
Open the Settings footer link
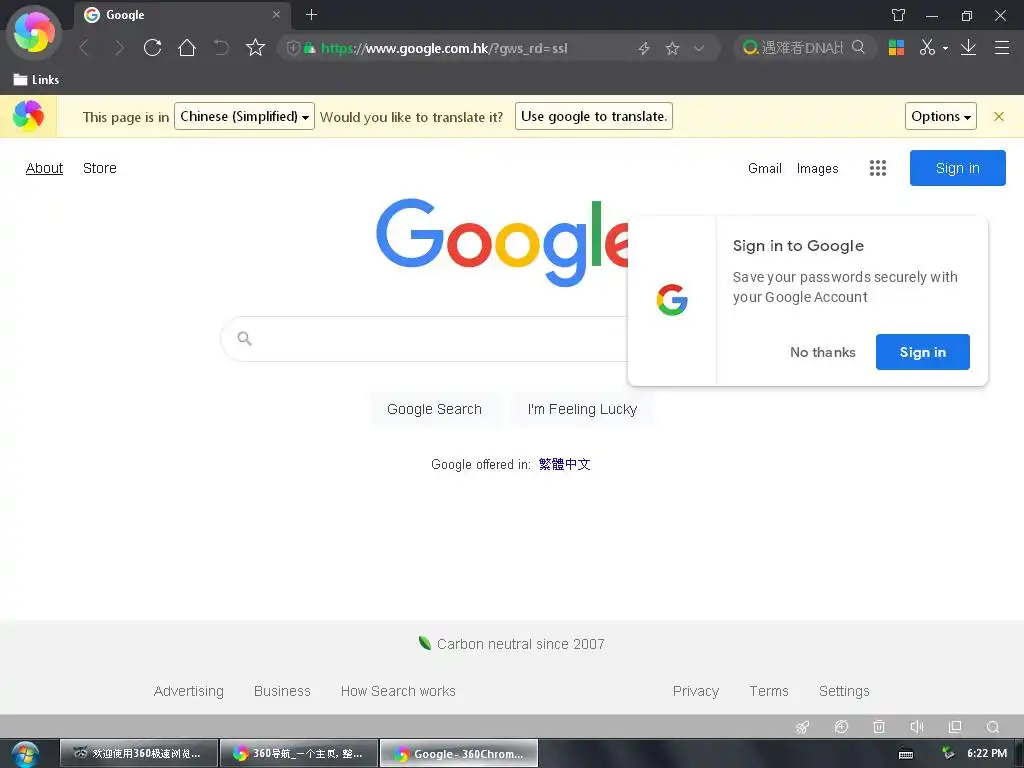[x=844, y=691]
